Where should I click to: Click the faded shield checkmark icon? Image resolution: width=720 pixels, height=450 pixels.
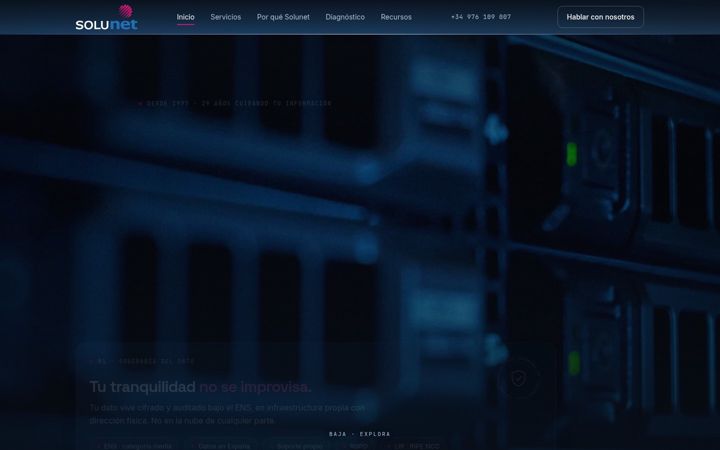tap(518, 378)
